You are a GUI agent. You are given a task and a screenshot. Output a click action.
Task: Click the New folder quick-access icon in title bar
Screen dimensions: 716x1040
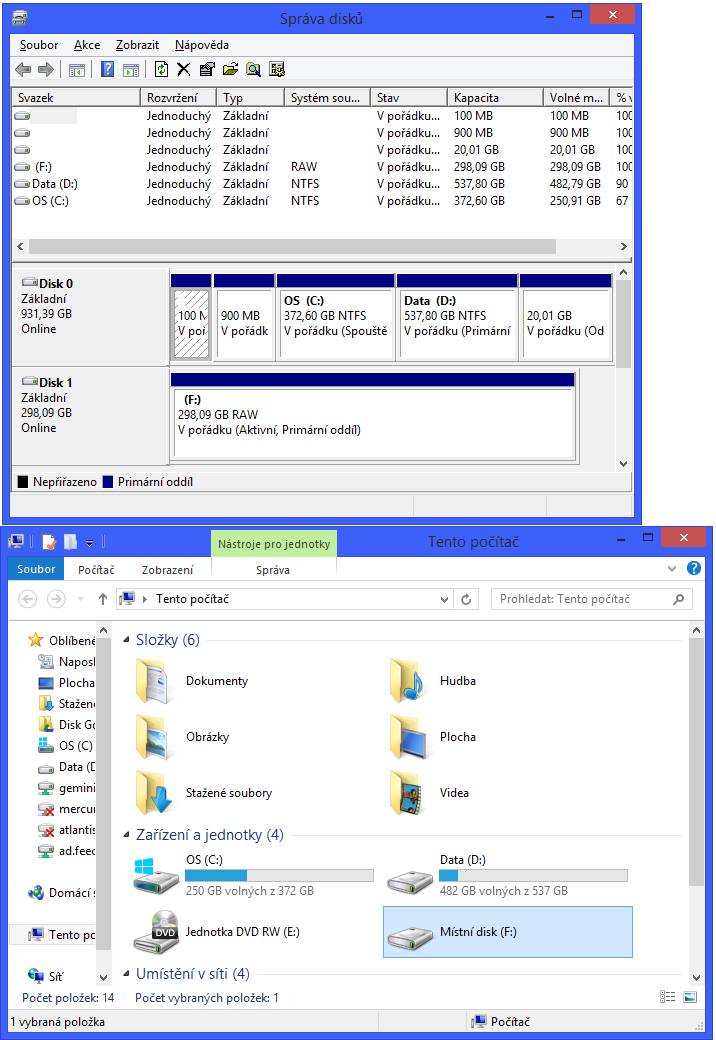70,542
